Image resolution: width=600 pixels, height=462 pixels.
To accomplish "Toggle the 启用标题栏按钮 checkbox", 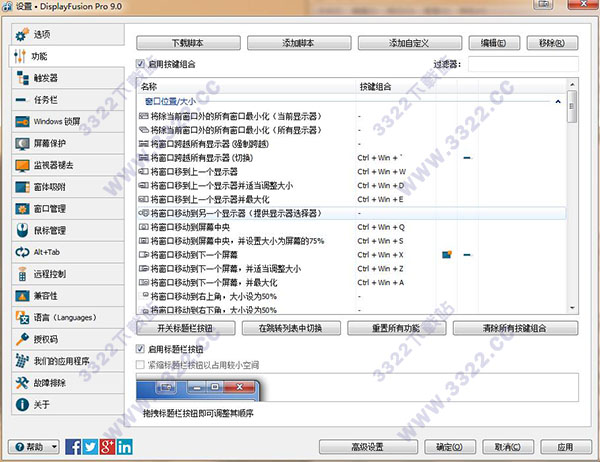I will (140, 349).
